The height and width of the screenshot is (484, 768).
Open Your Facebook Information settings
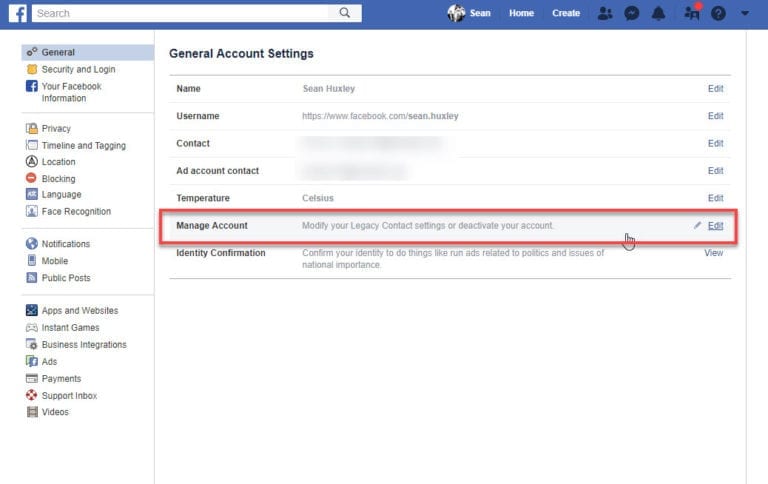[x=72, y=92]
